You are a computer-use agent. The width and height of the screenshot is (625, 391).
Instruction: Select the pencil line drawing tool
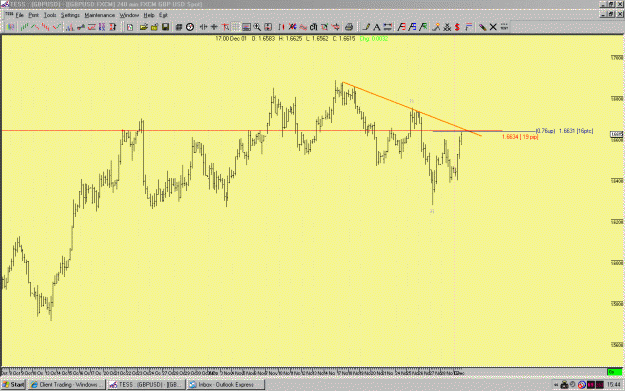click(366, 27)
